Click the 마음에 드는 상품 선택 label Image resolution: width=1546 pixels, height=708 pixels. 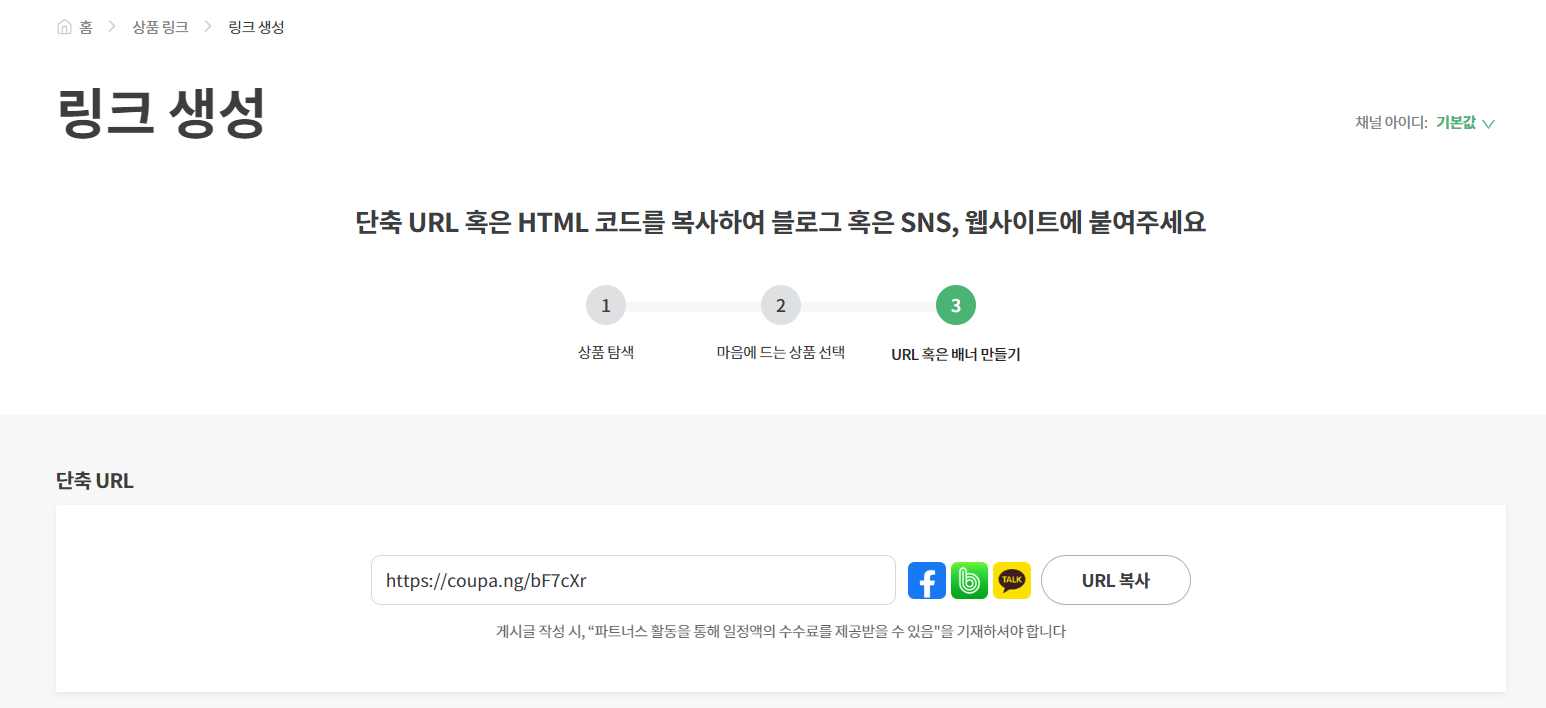(x=781, y=353)
